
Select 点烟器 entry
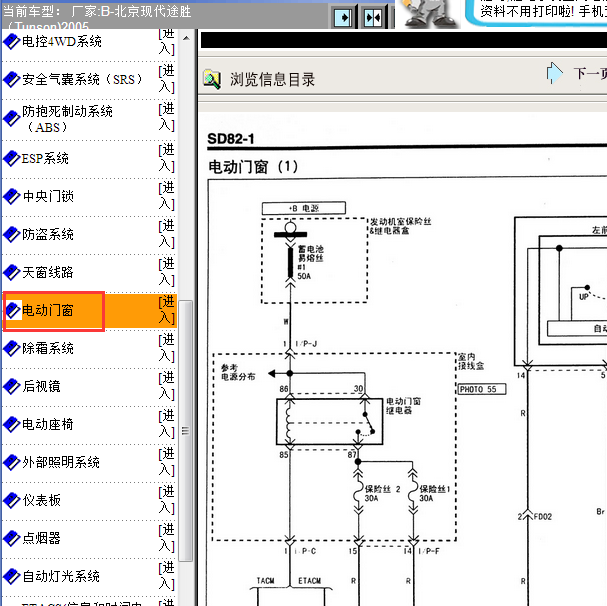[x=41, y=538]
